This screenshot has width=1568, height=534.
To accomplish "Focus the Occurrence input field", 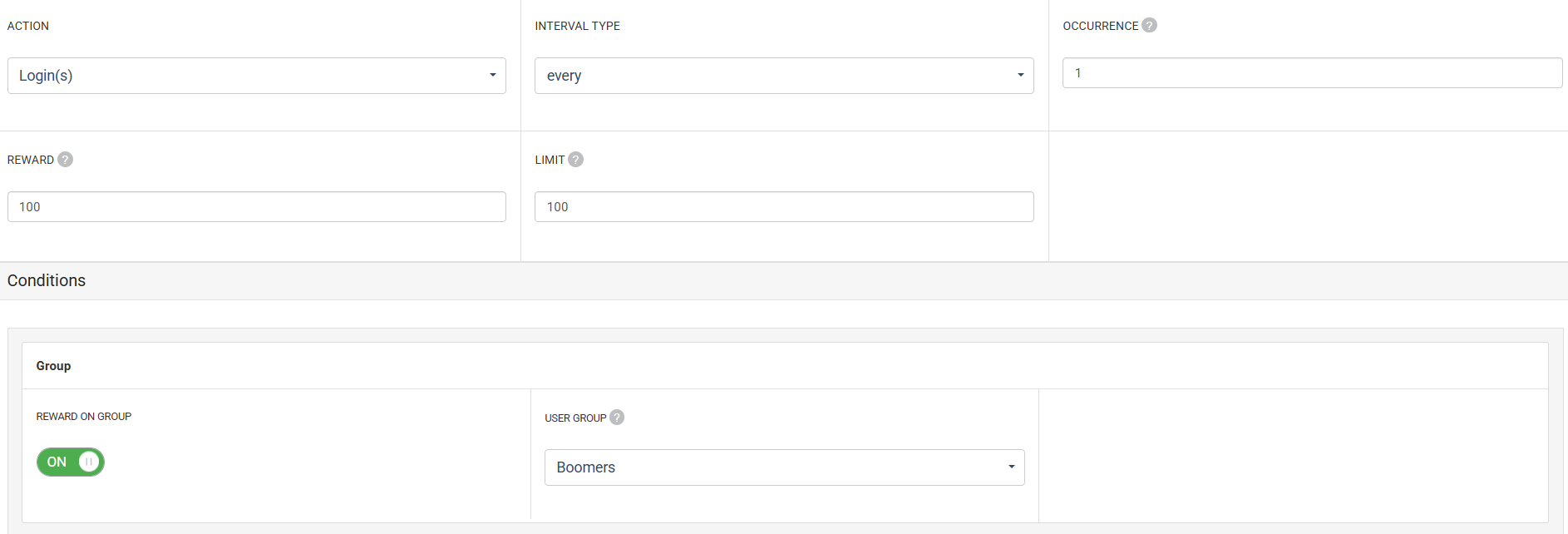I will point(1311,73).
